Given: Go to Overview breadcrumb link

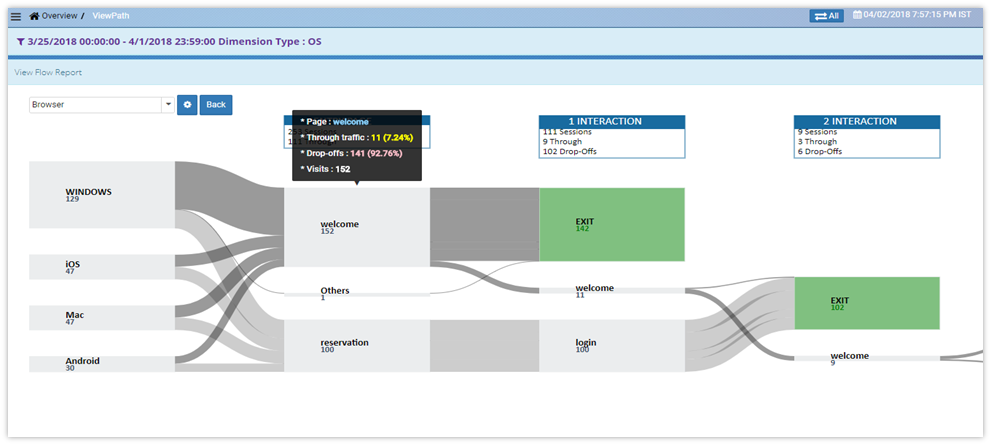Looking at the screenshot, I should pos(59,16).
